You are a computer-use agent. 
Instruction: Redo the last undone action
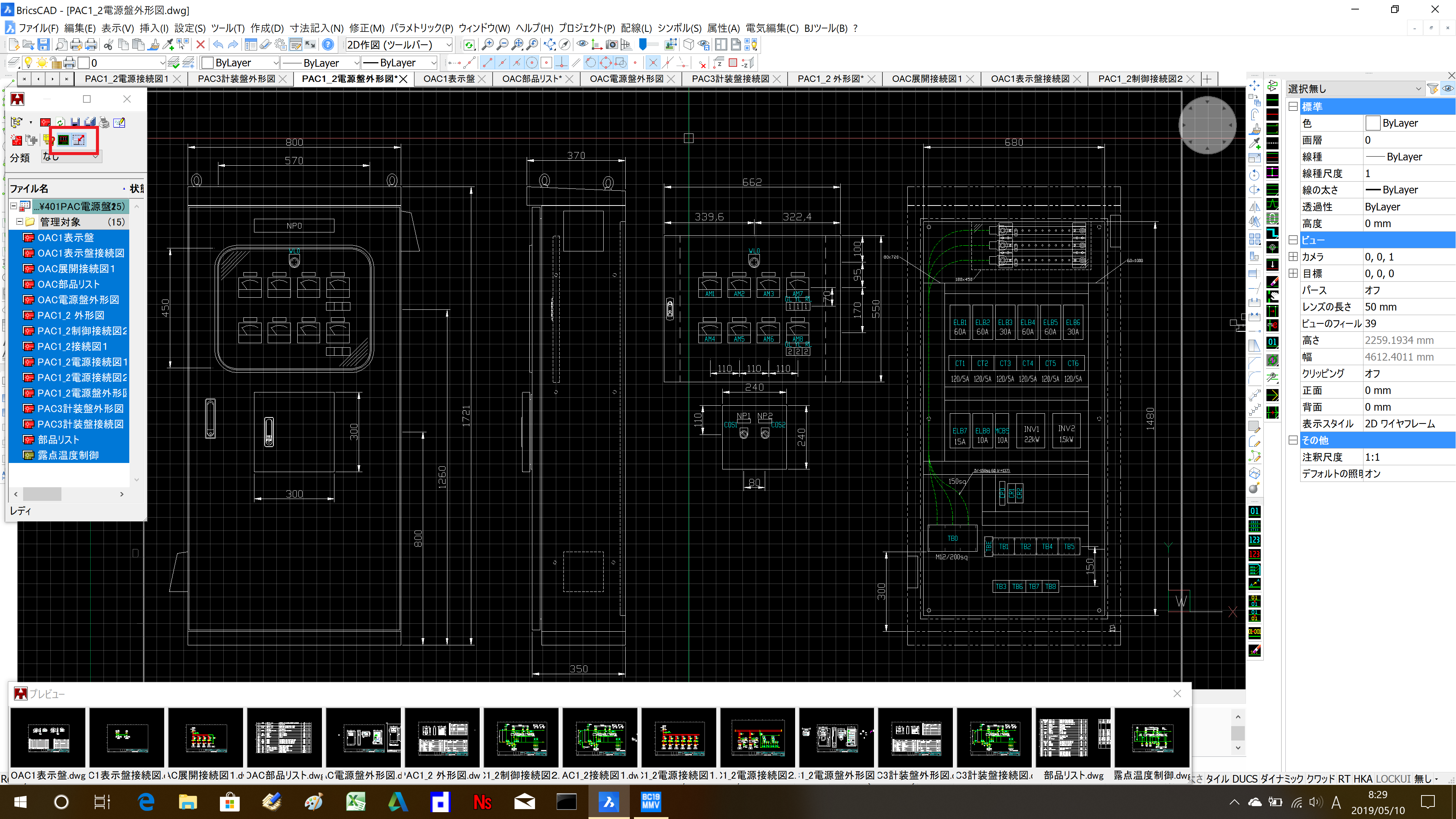click(233, 45)
